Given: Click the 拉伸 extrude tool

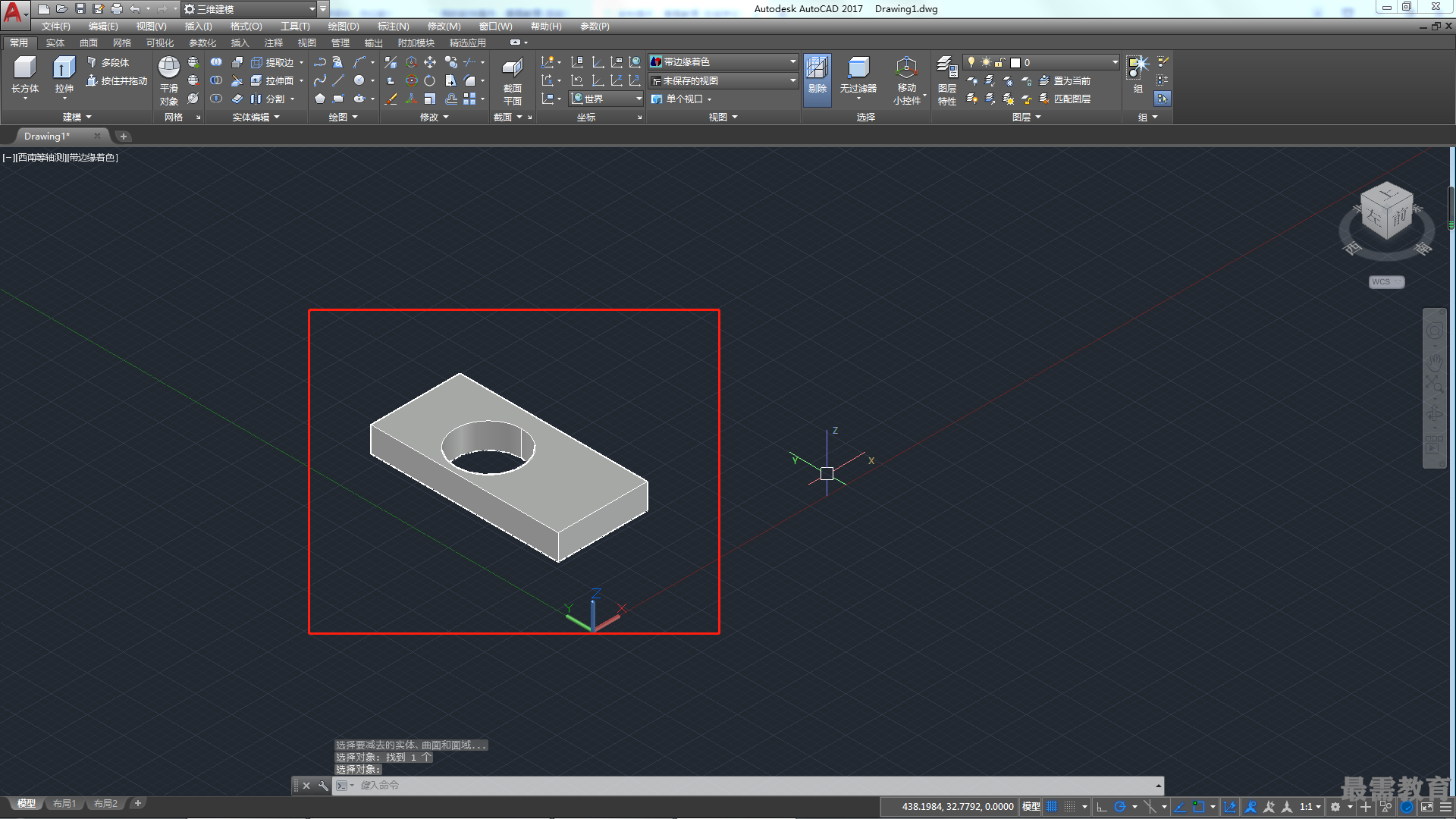Looking at the screenshot, I should [x=64, y=77].
